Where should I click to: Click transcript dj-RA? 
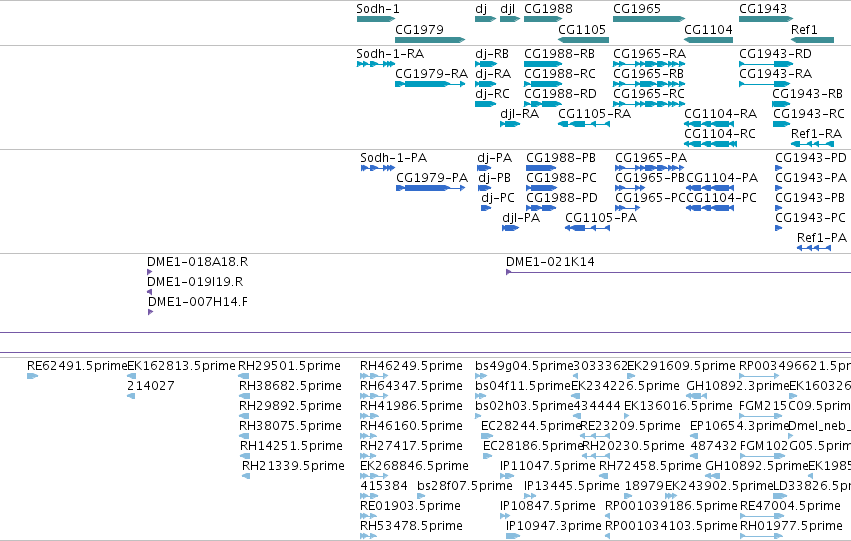click(x=485, y=84)
